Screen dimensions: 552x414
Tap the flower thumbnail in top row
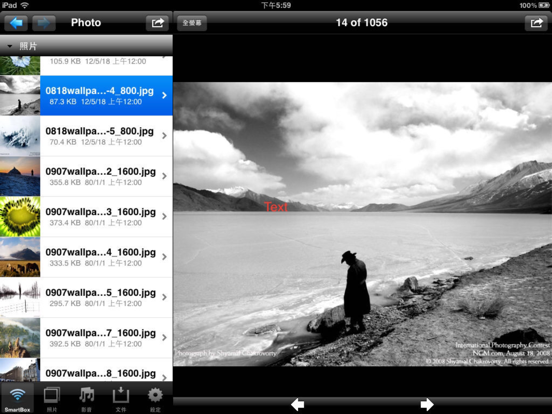point(20,65)
